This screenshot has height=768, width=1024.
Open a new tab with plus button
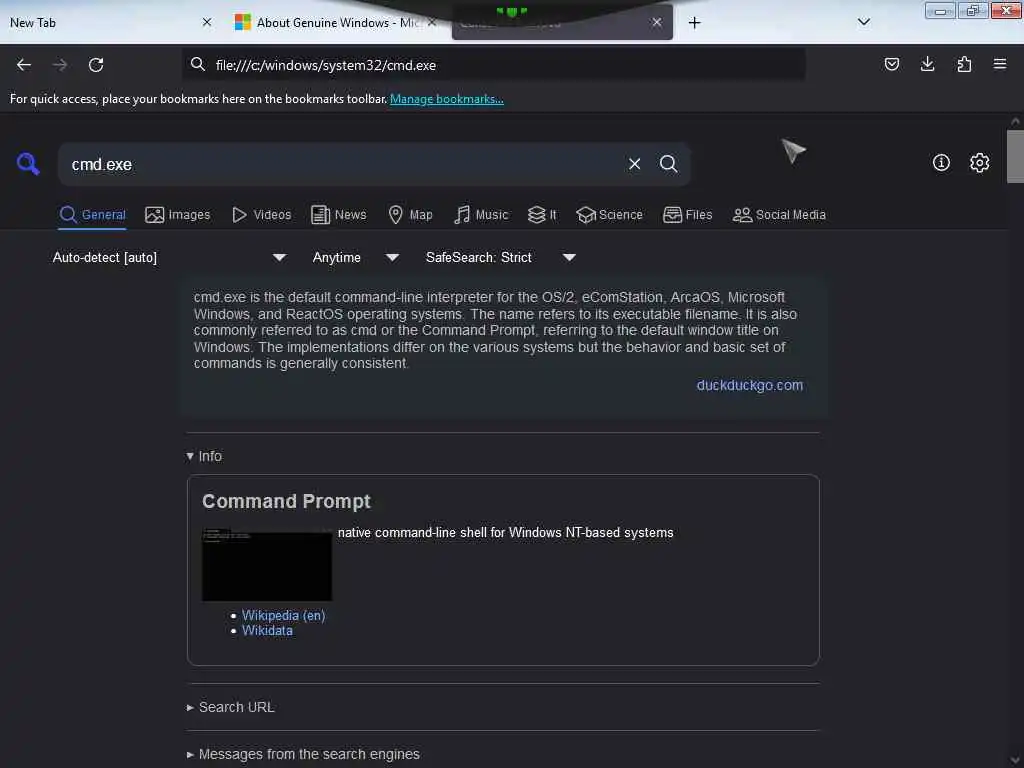[694, 23]
